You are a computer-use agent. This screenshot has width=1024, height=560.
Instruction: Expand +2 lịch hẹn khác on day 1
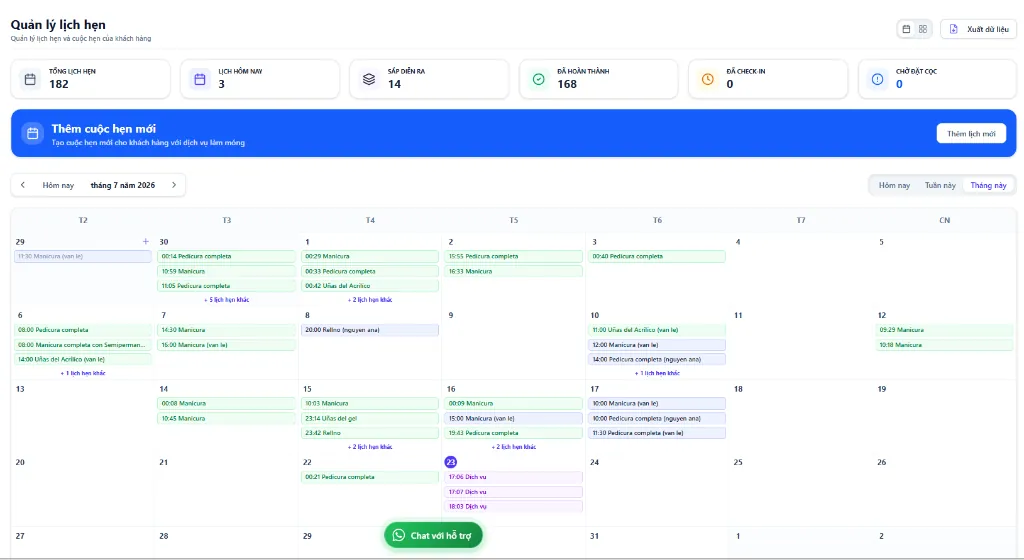[370, 300]
